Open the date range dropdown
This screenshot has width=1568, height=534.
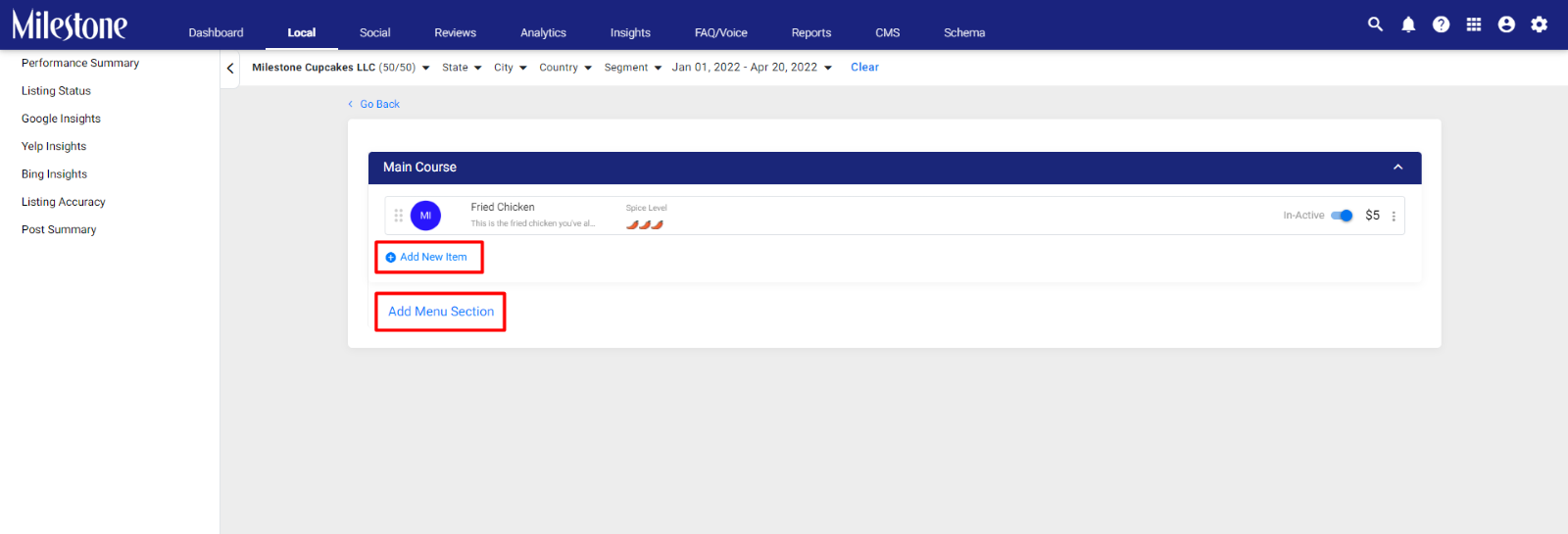752,68
